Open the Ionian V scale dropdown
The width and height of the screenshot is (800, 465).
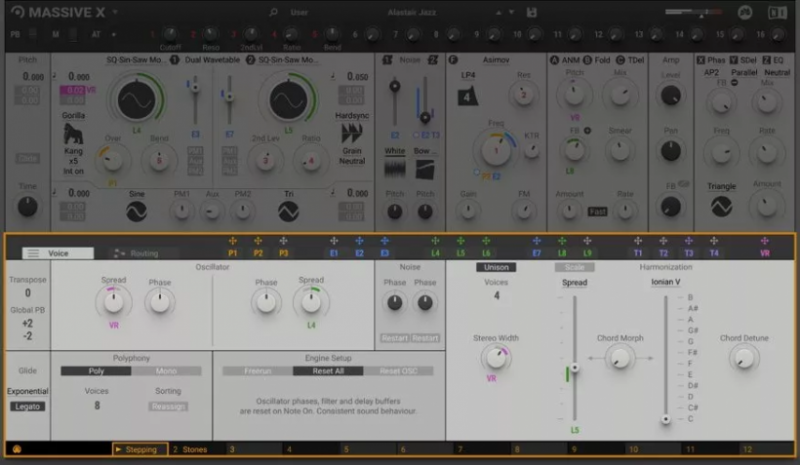665,282
